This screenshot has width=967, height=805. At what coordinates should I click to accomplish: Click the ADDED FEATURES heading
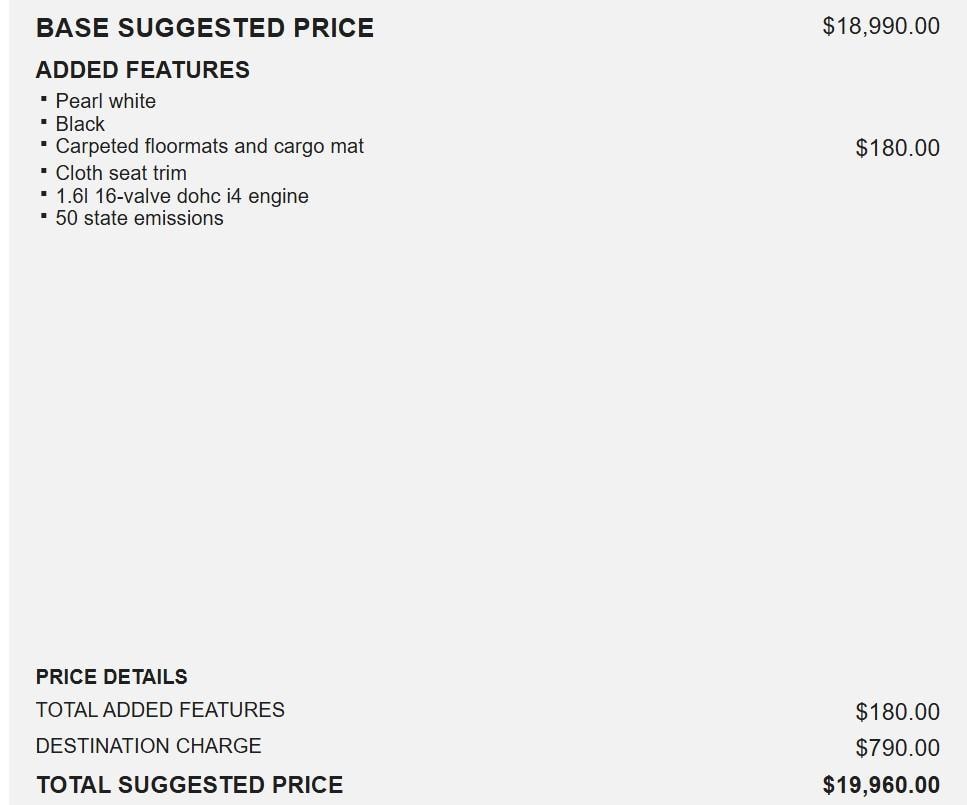[142, 70]
